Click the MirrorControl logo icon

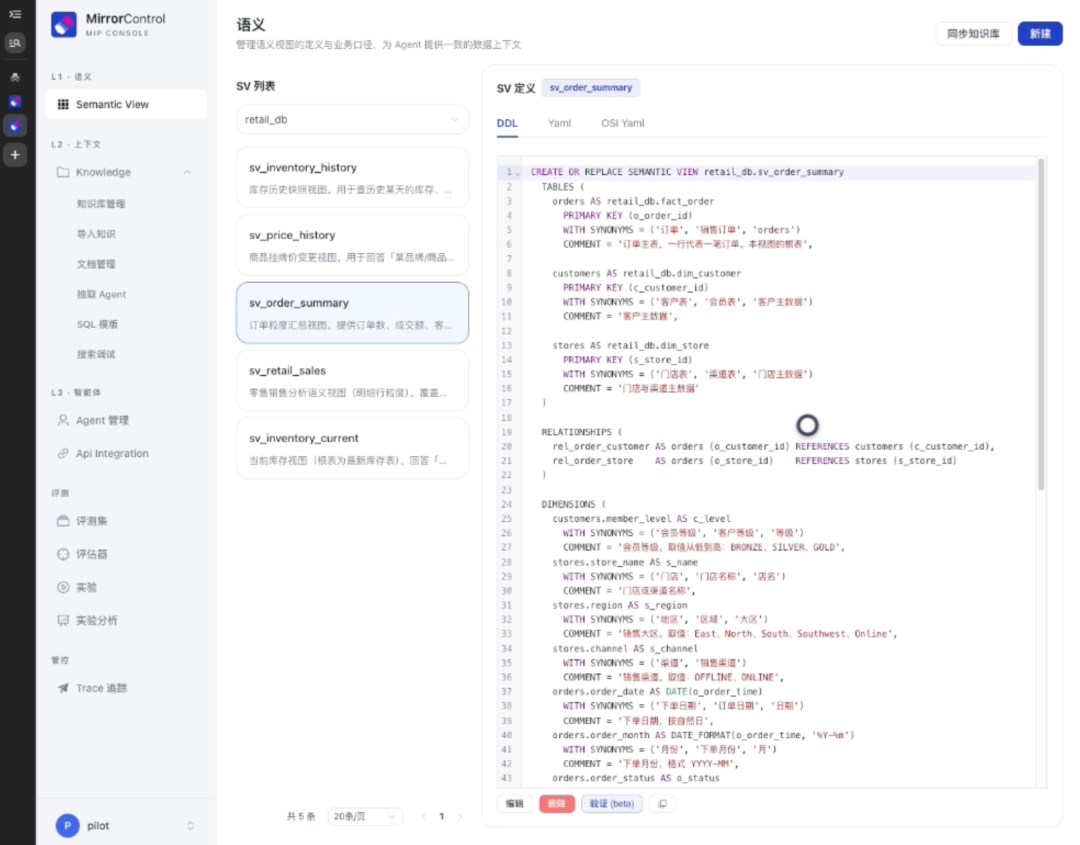point(64,25)
